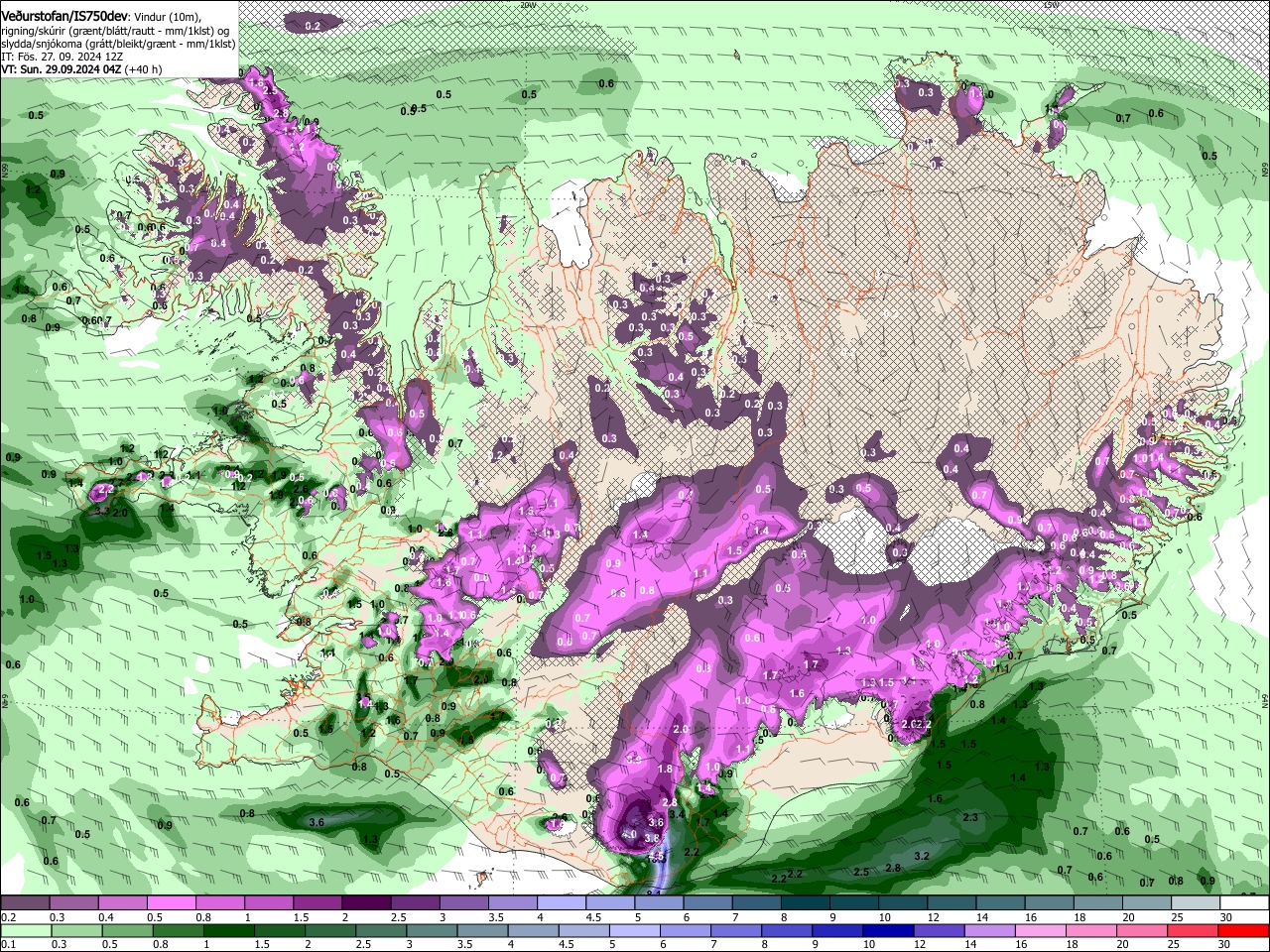Click the white '3.6' value in the purple area
1270x952 pixels.
pos(655,822)
